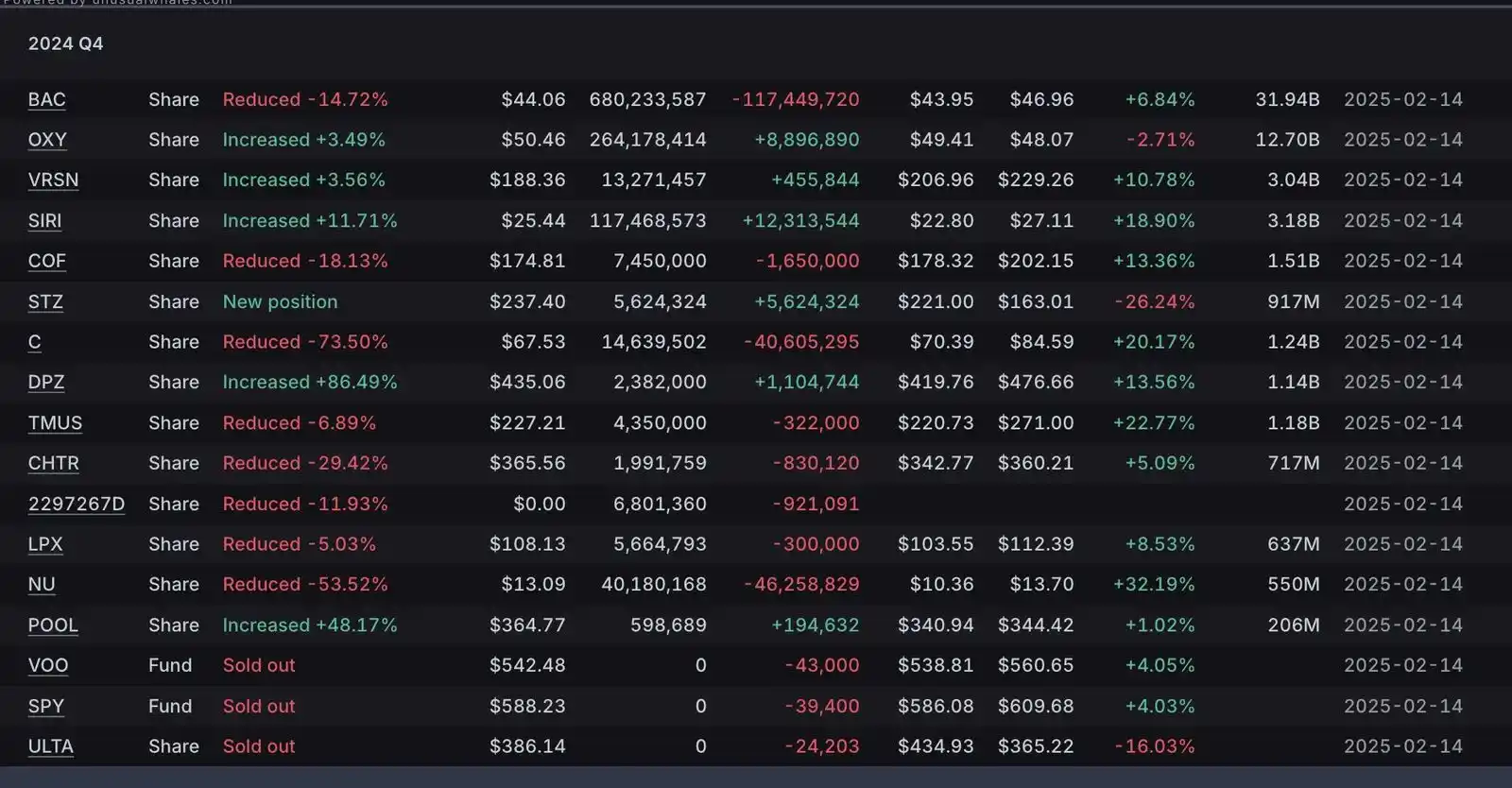Open the BAC ticker link

46,100
